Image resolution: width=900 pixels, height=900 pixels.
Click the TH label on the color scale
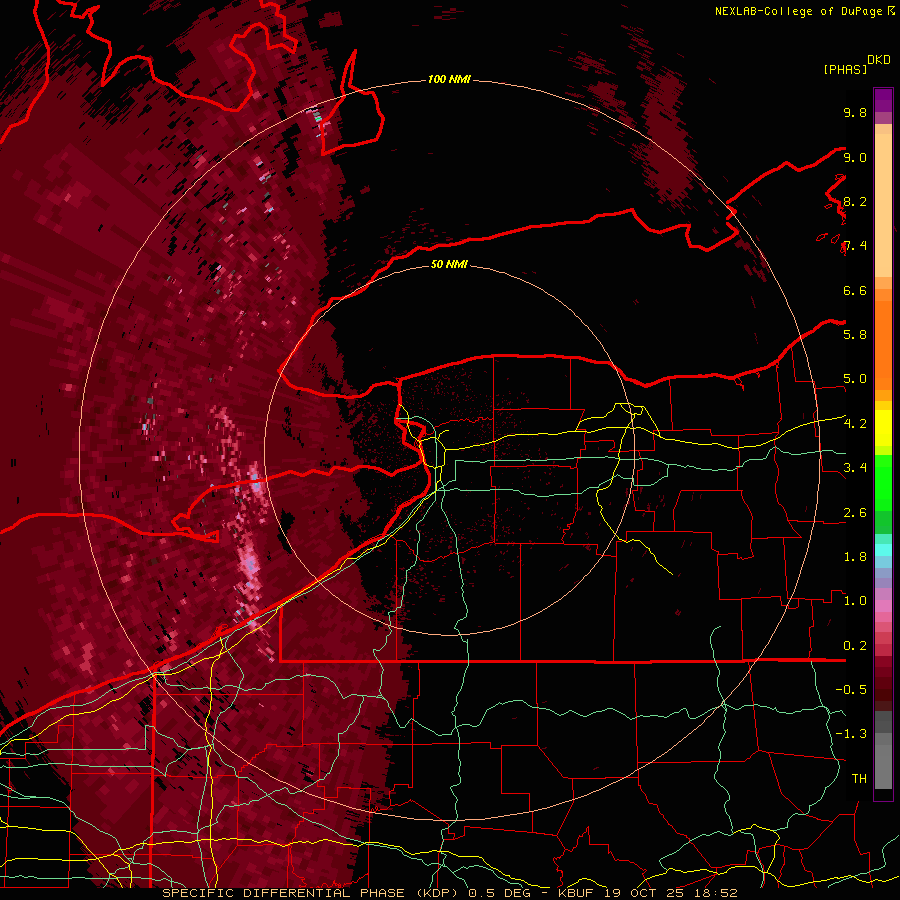pos(859,779)
